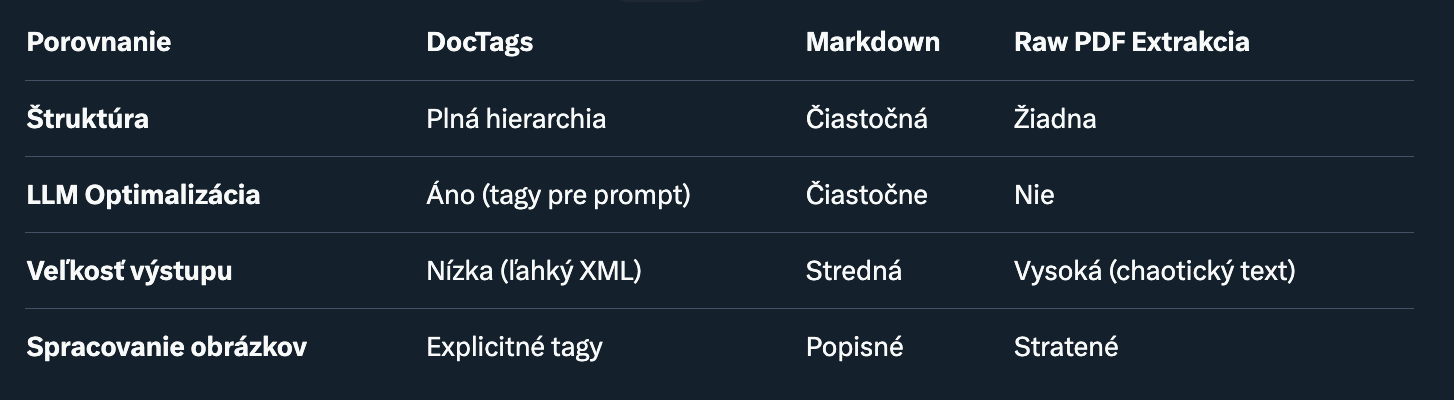Image resolution: width=1454 pixels, height=400 pixels.
Task: Click the Stredná cell
Action: (x=853, y=270)
